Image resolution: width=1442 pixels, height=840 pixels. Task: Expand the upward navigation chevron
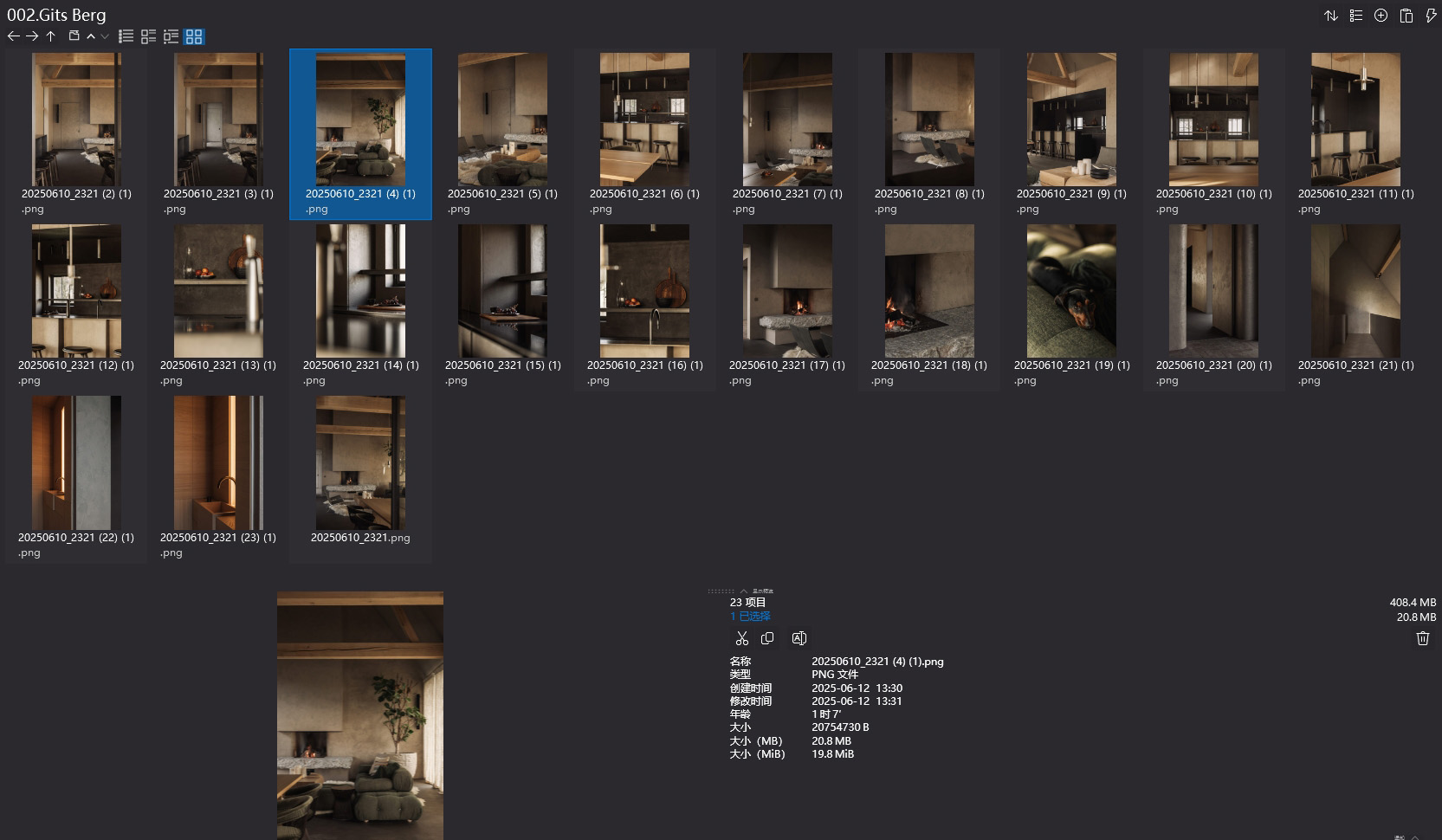coord(90,36)
